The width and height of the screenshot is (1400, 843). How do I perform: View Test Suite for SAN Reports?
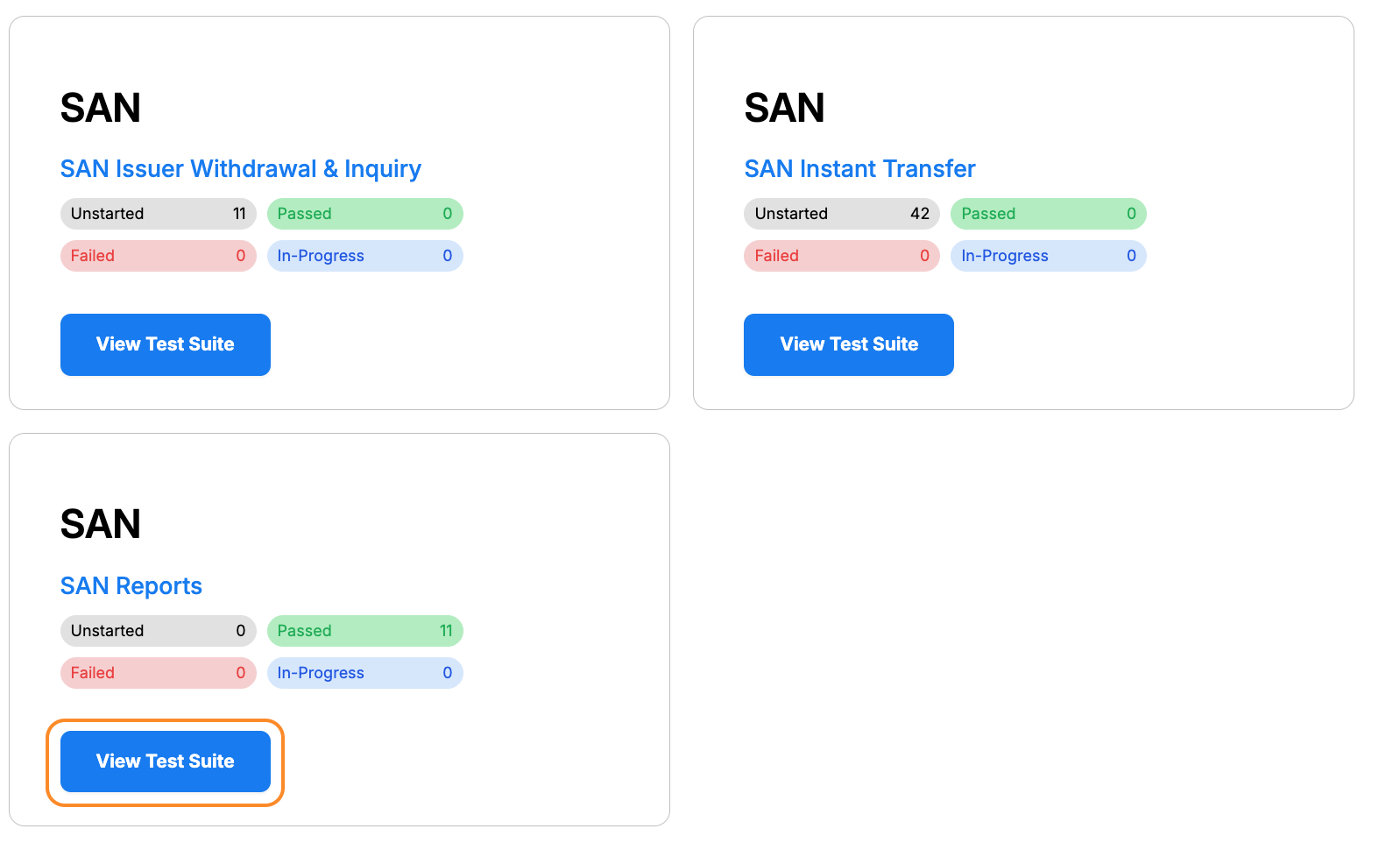[165, 762]
